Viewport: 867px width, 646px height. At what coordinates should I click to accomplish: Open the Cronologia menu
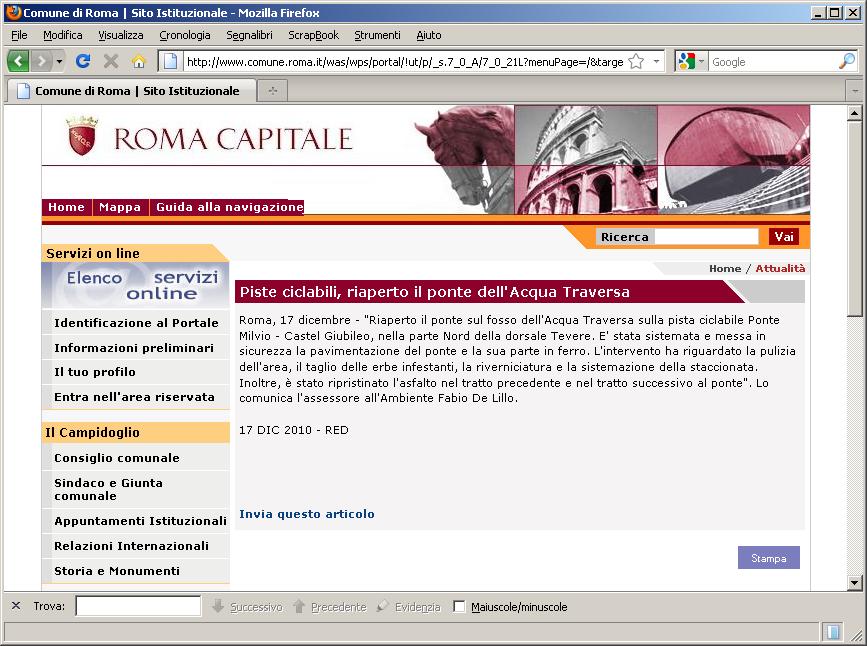[x=185, y=35]
